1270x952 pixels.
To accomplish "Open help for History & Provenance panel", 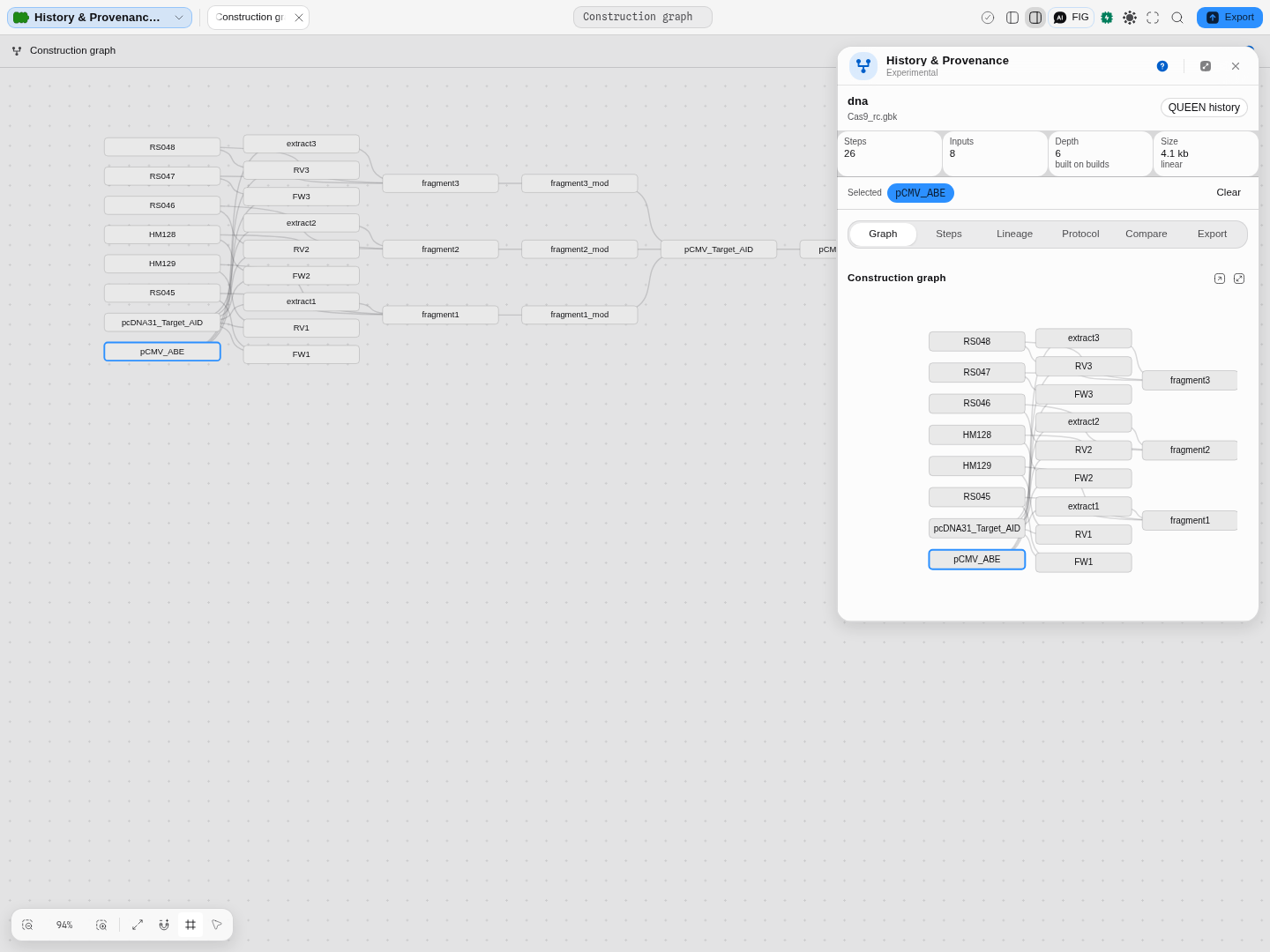I will point(1162,66).
